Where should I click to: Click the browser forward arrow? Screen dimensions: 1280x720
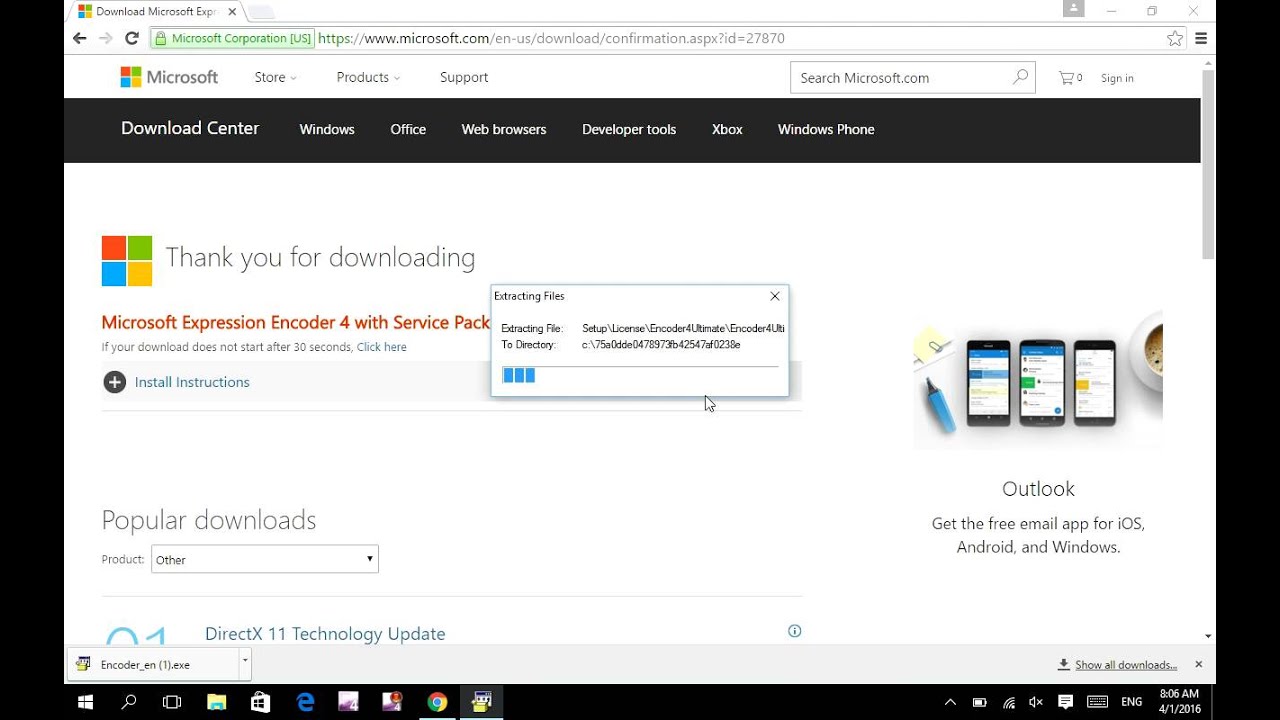tap(106, 38)
